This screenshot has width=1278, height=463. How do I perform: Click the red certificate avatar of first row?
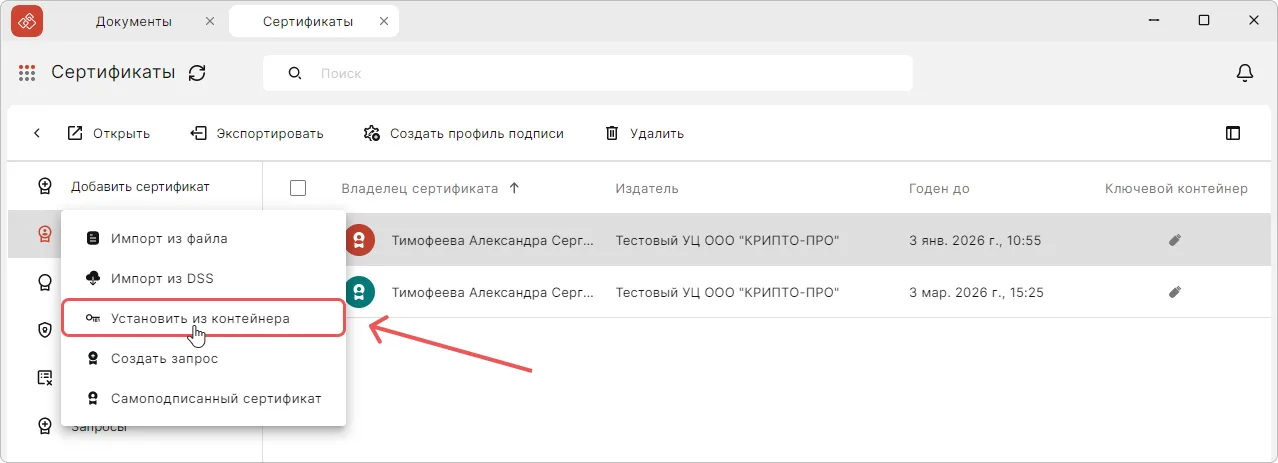click(360, 240)
